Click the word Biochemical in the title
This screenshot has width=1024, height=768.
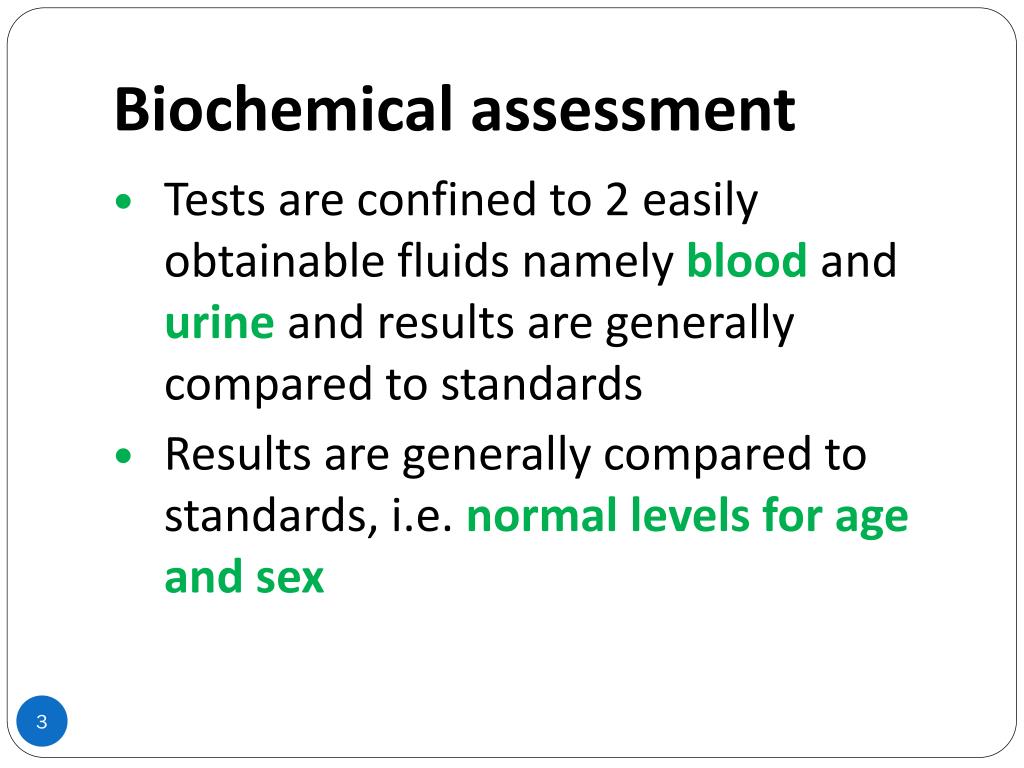pyautogui.click(x=283, y=108)
